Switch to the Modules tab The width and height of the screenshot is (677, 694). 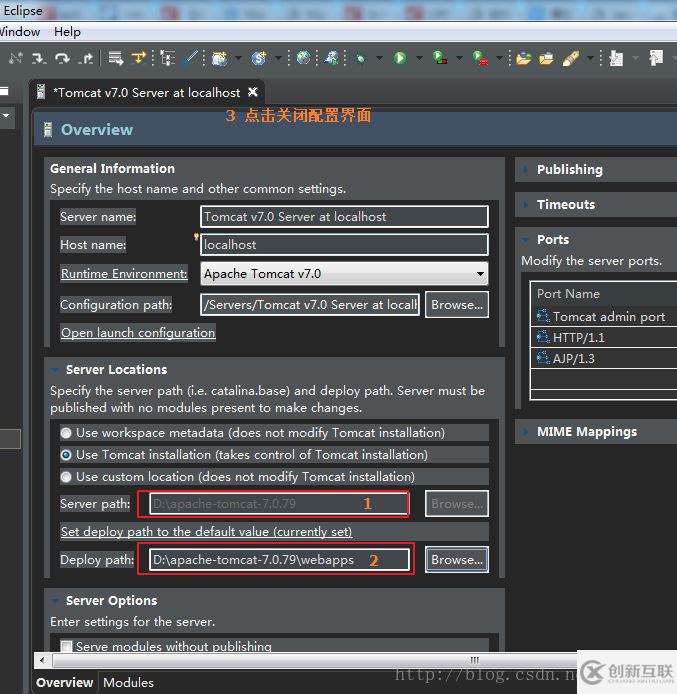129,682
